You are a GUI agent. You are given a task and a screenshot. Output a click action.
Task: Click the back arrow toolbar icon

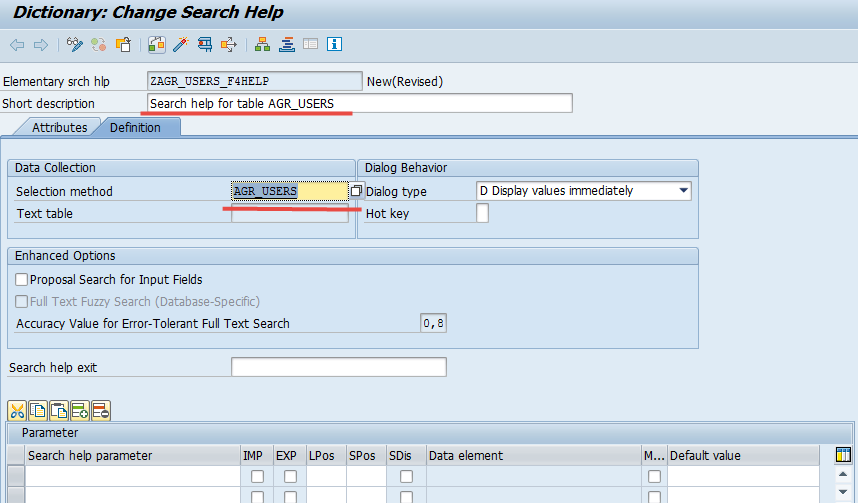[x=17, y=45]
